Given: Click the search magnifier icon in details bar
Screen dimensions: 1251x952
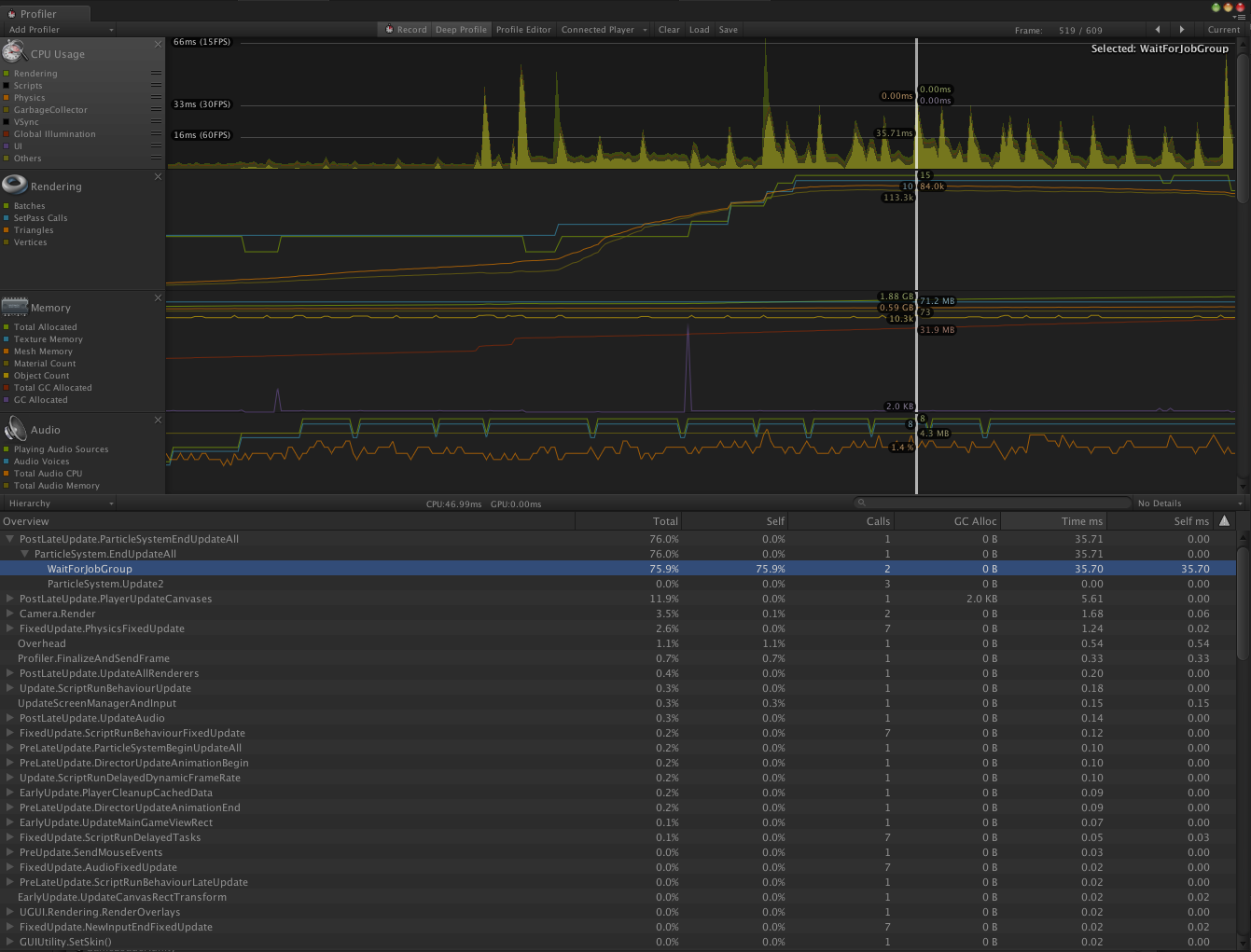Looking at the screenshot, I should 862,504.
